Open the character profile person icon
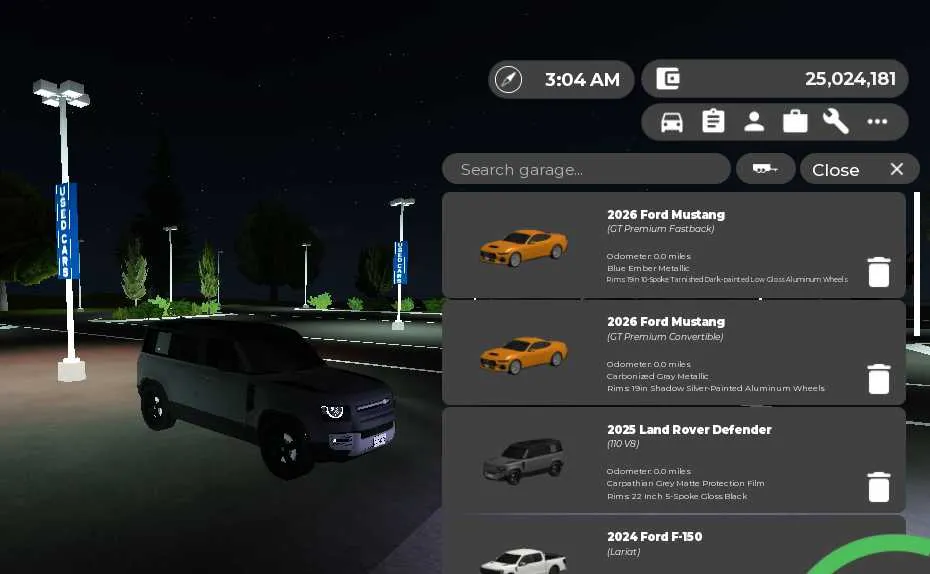 coord(754,122)
